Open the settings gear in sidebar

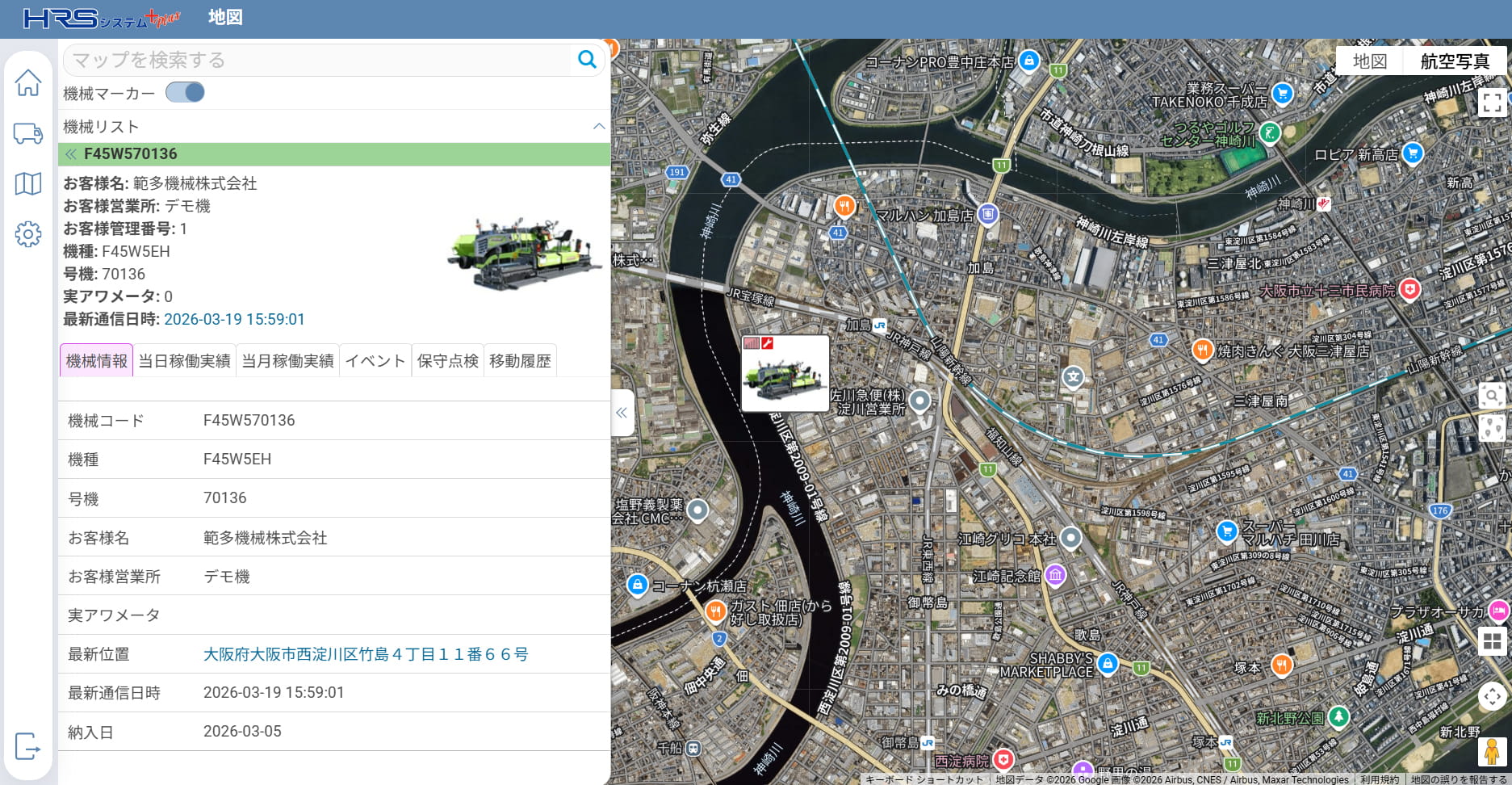[28, 234]
